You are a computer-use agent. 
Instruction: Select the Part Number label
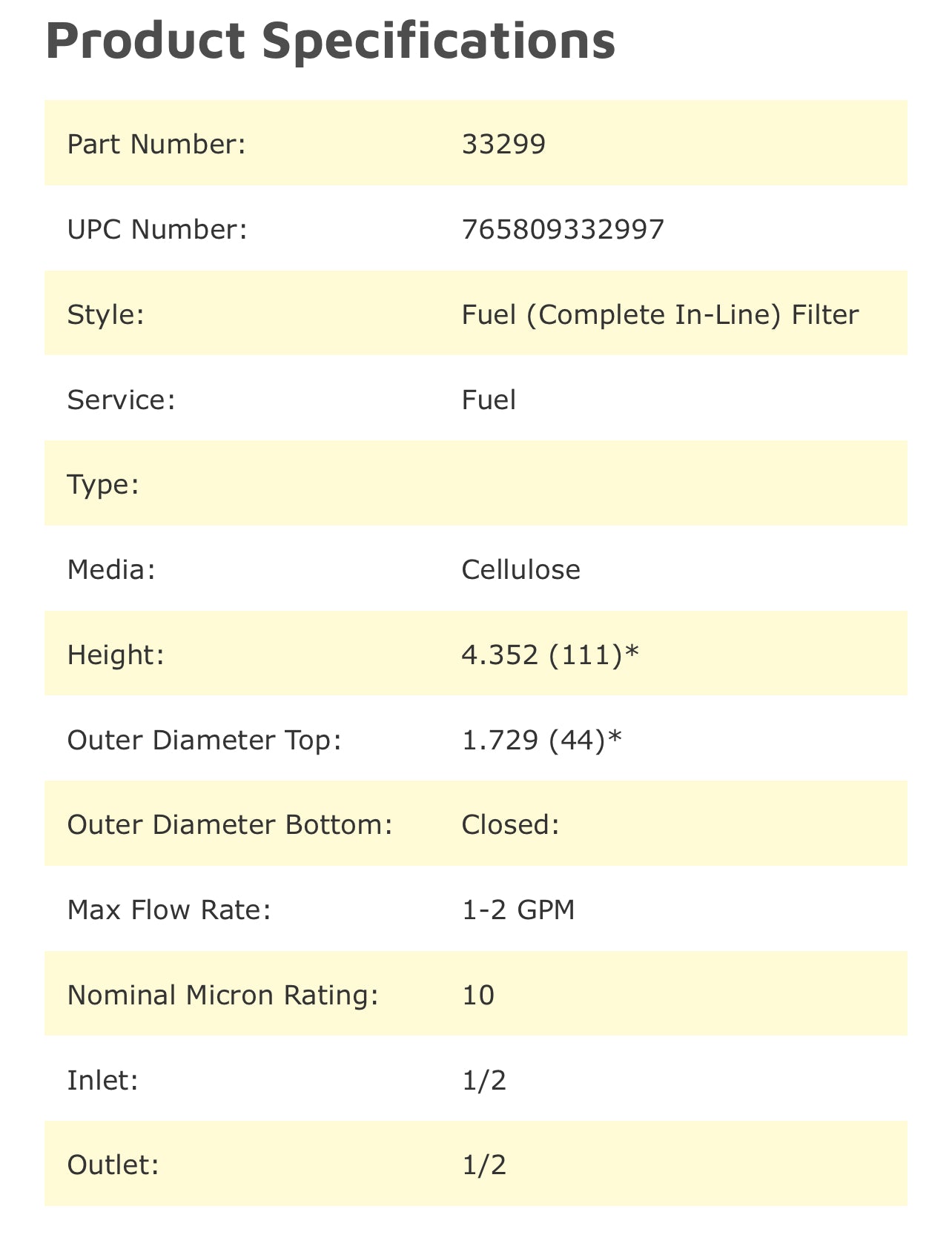(x=156, y=144)
